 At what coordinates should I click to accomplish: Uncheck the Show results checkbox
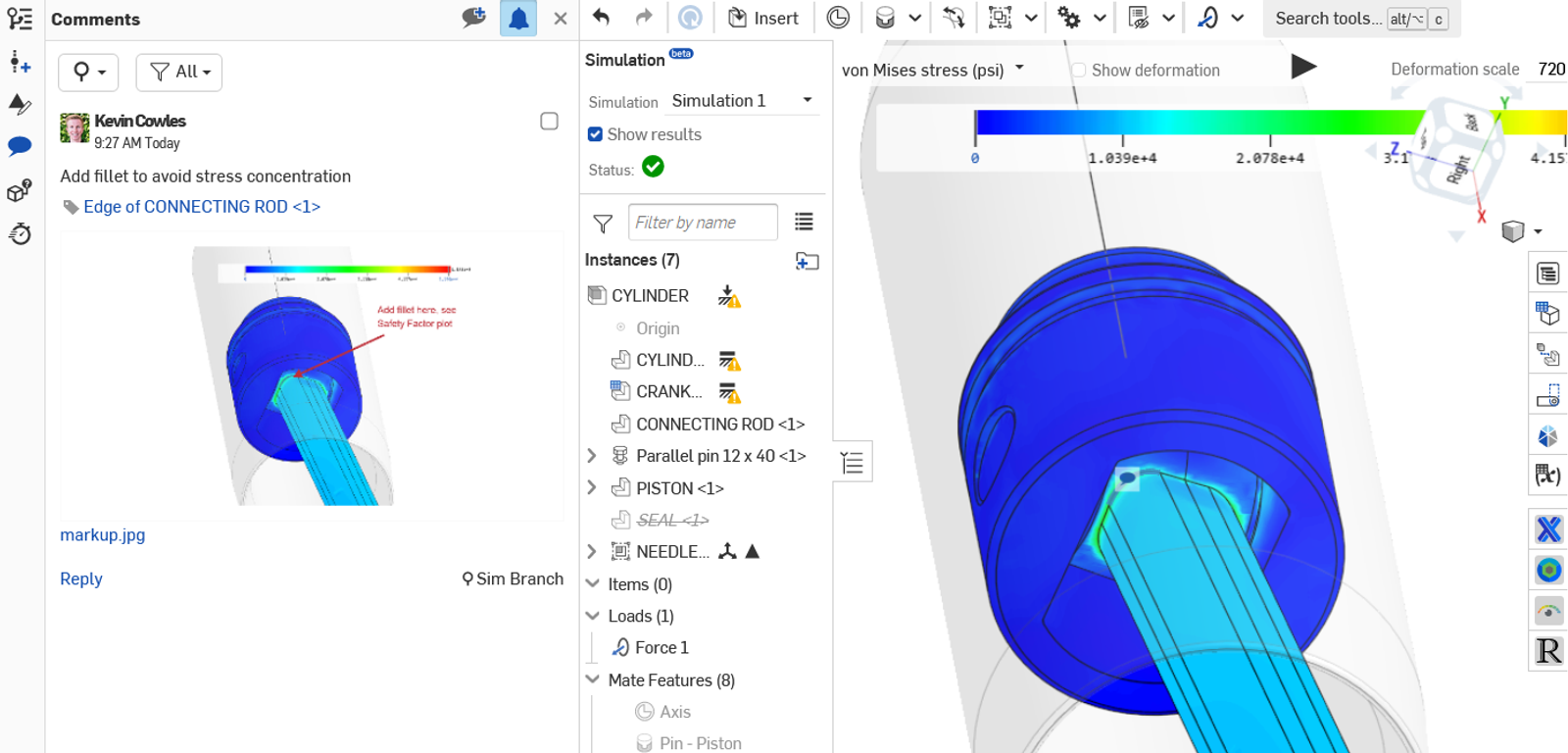tap(595, 134)
